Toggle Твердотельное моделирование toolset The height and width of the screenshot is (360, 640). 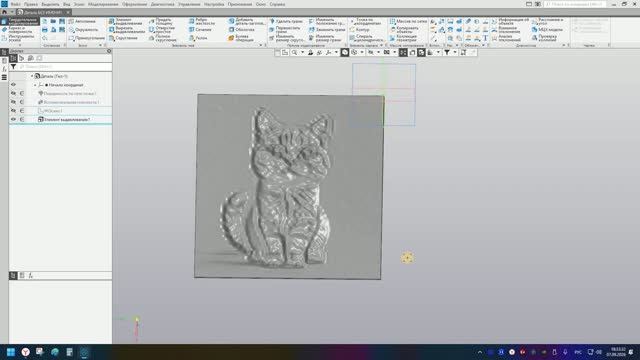(20, 21)
